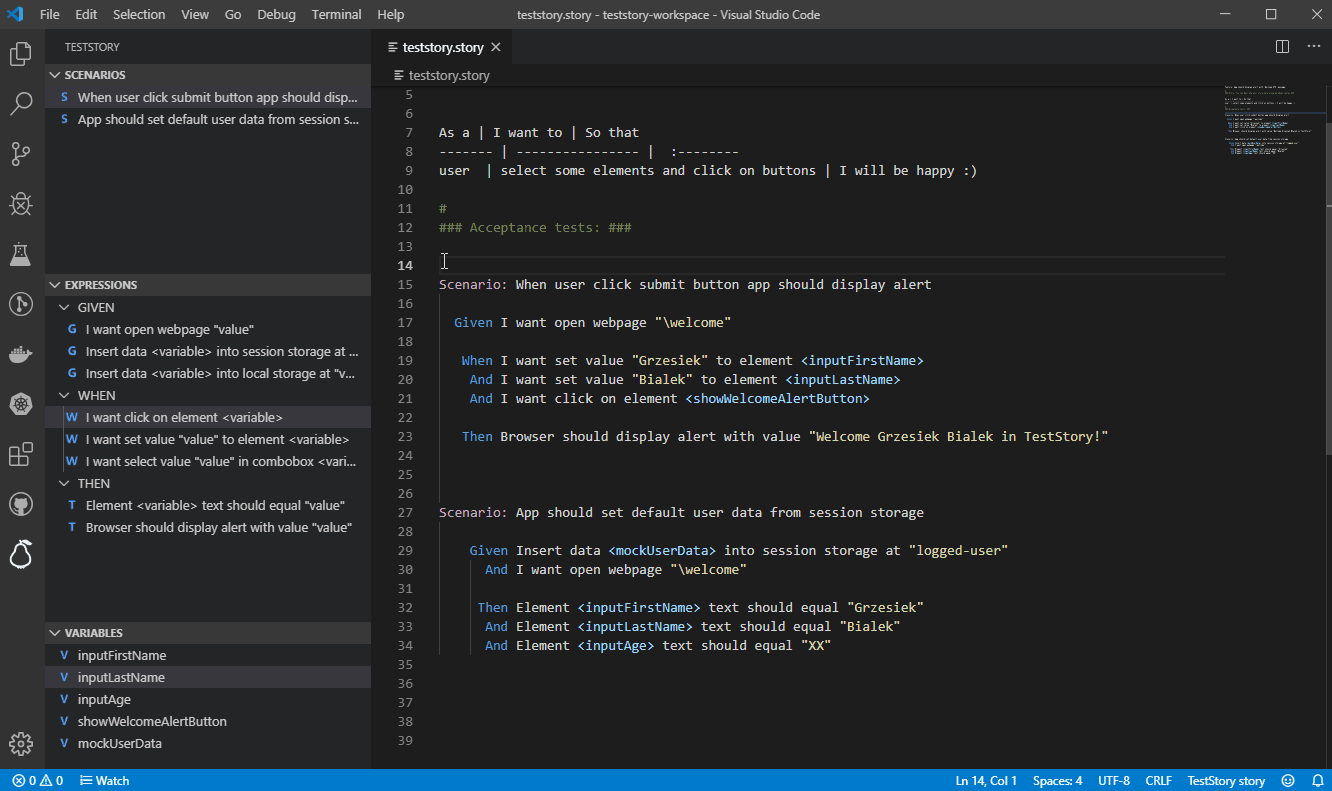Click <showWelcomeAlertButton> on line 21

777,399
